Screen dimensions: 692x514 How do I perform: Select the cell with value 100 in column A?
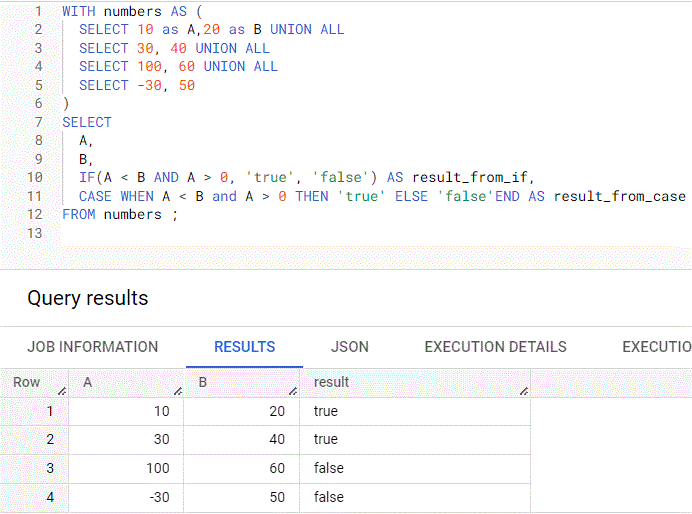155,468
